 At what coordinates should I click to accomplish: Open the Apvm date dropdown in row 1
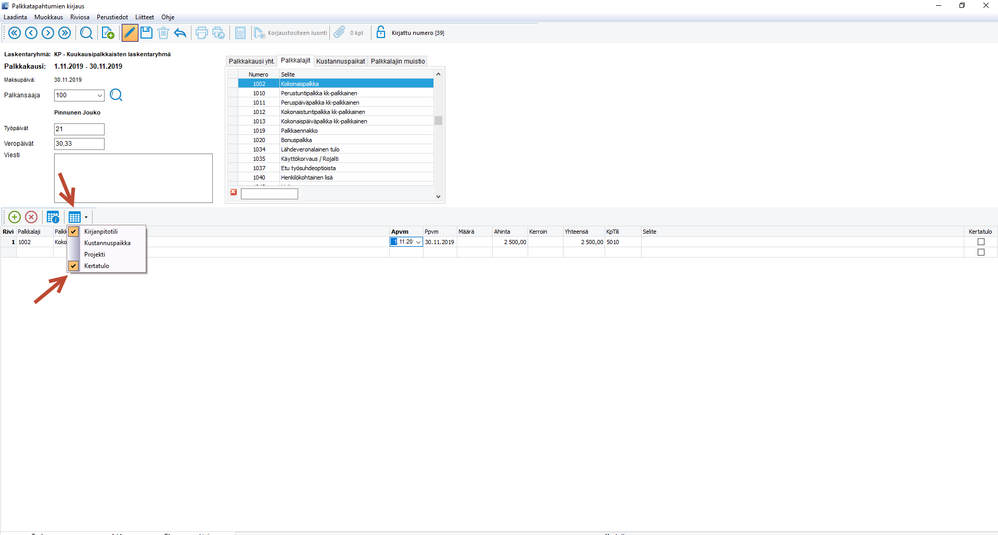coord(418,242)
